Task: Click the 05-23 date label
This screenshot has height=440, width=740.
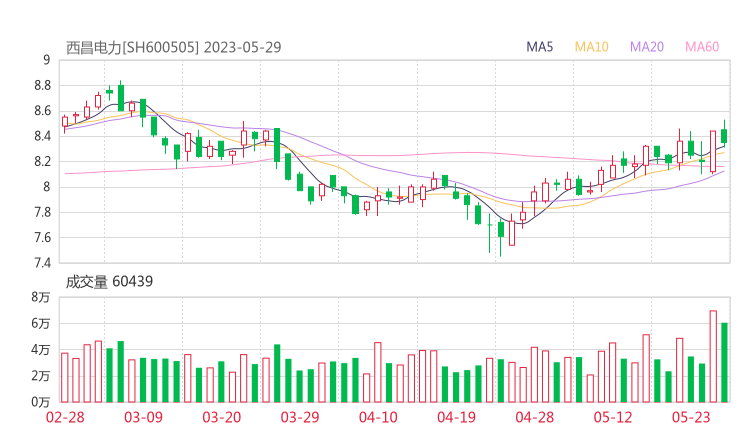Action: [691, 417]
